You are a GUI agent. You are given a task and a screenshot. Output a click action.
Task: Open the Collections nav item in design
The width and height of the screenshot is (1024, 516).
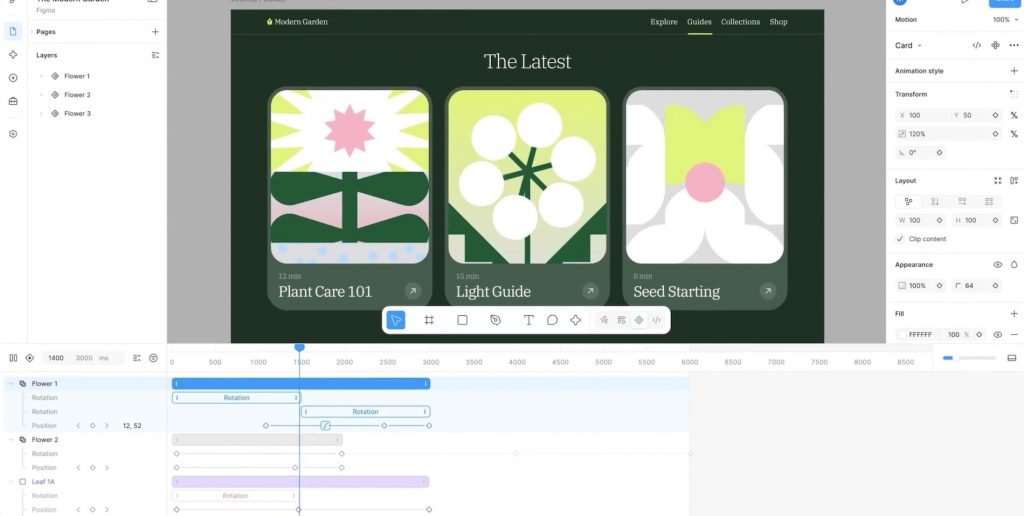741,22
